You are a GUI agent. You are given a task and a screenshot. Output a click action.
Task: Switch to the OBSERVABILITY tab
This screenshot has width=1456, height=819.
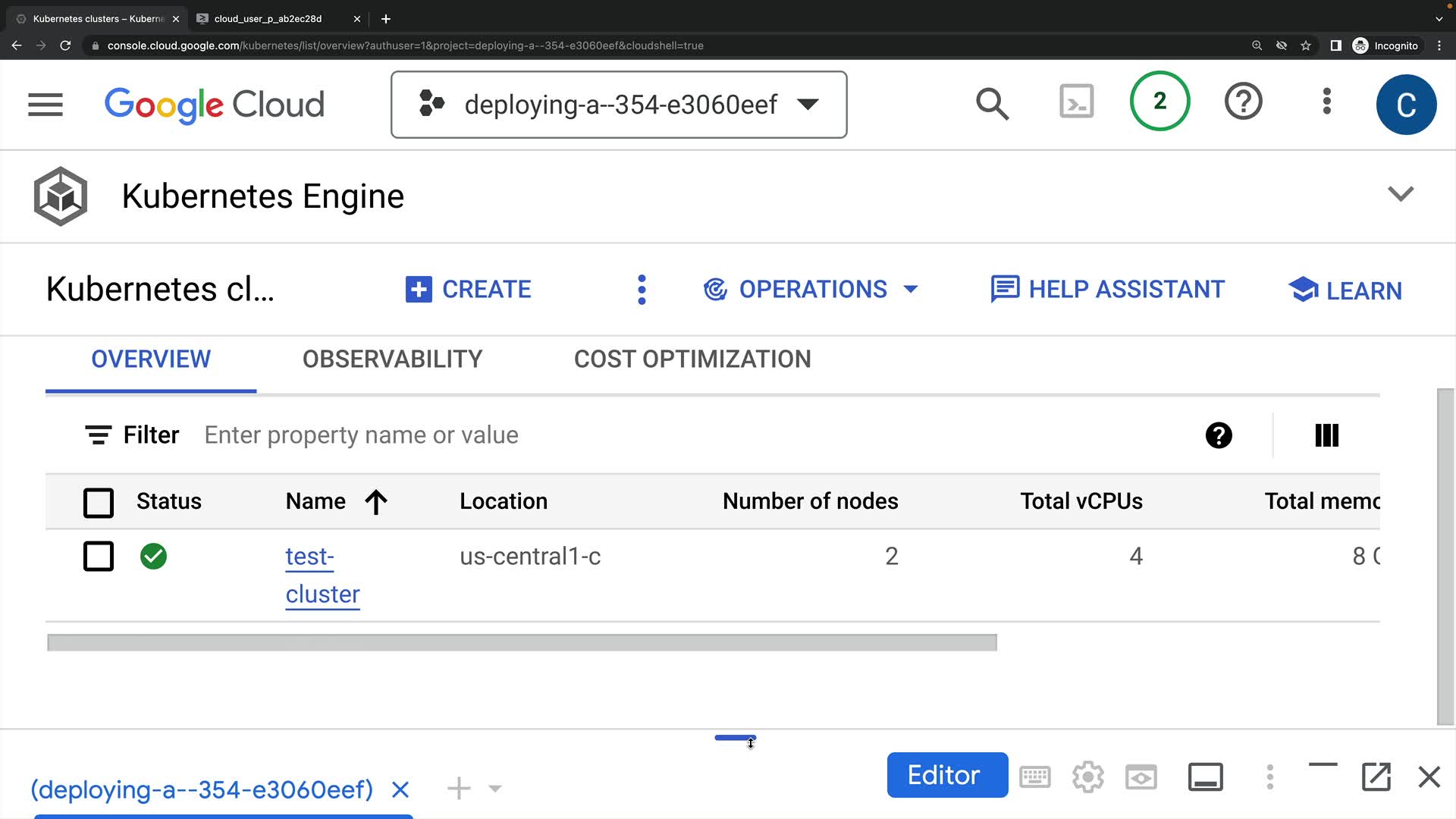392,359
